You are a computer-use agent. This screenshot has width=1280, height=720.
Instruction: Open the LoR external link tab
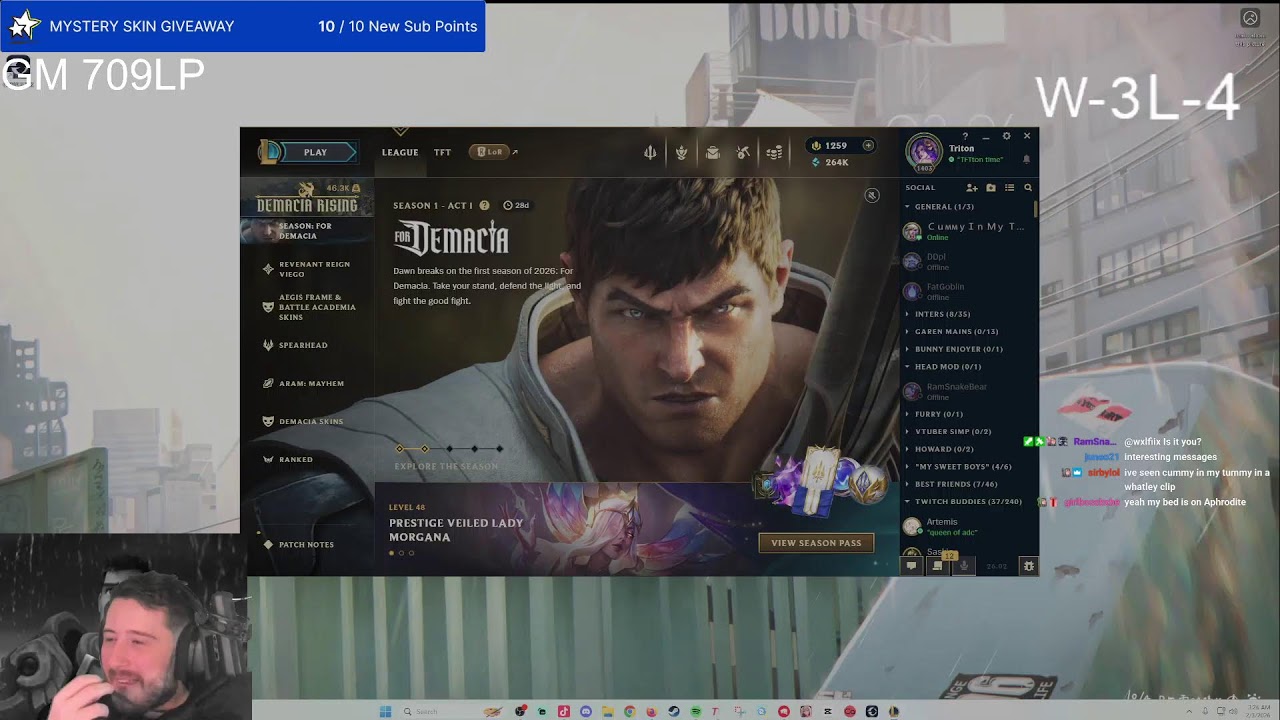(493, 152)
